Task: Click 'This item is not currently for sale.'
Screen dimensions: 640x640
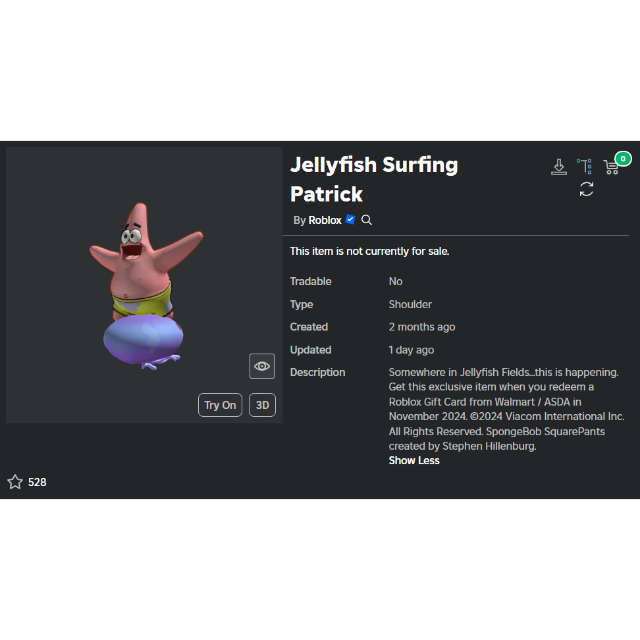Action: 369,251
